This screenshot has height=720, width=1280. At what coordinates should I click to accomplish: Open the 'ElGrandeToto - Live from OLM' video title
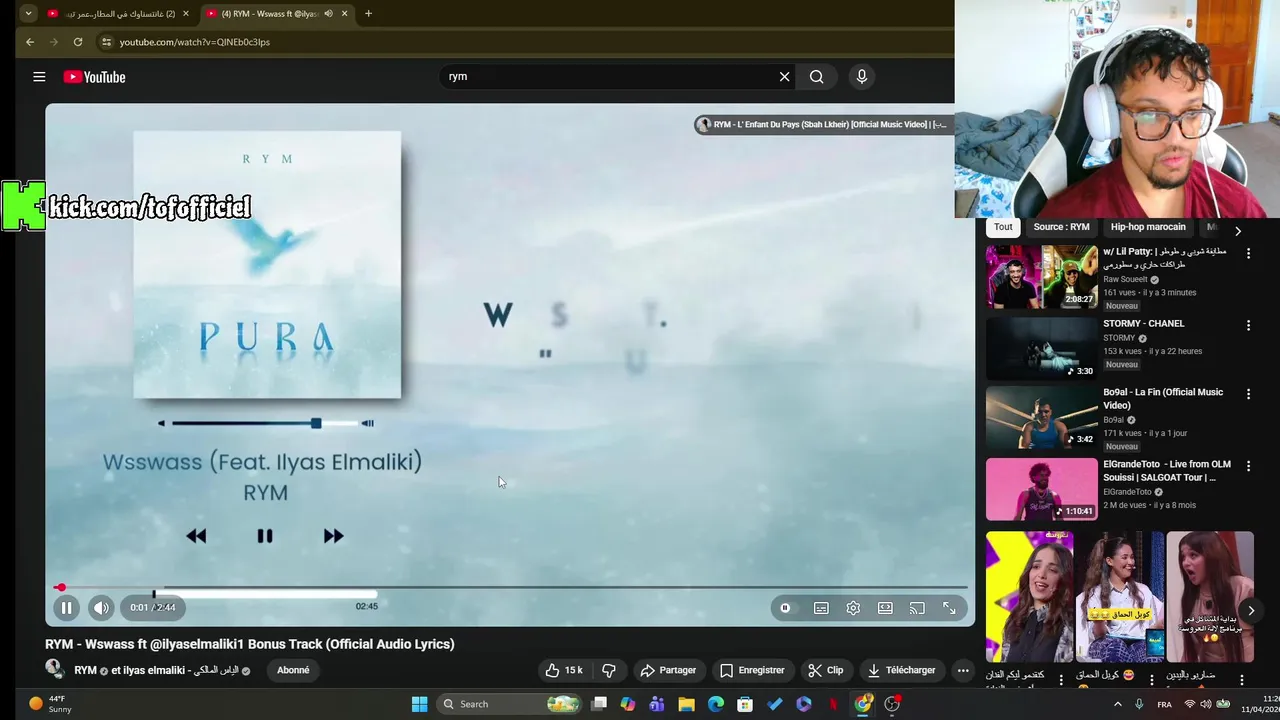tap(1166, 471)
